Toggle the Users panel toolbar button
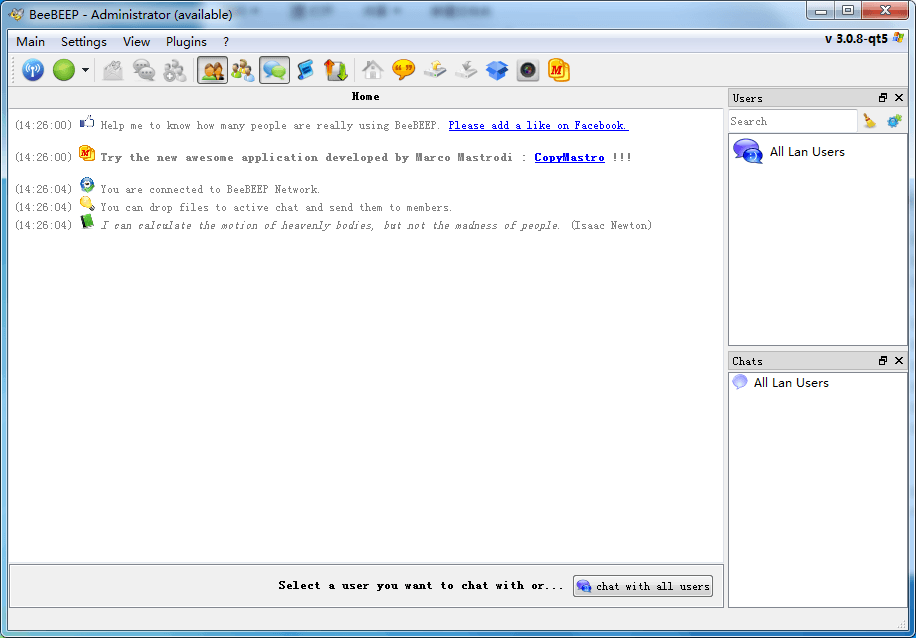Image resolution: width=916 pixels, height=638 pixels. click(x=212, y=70)
